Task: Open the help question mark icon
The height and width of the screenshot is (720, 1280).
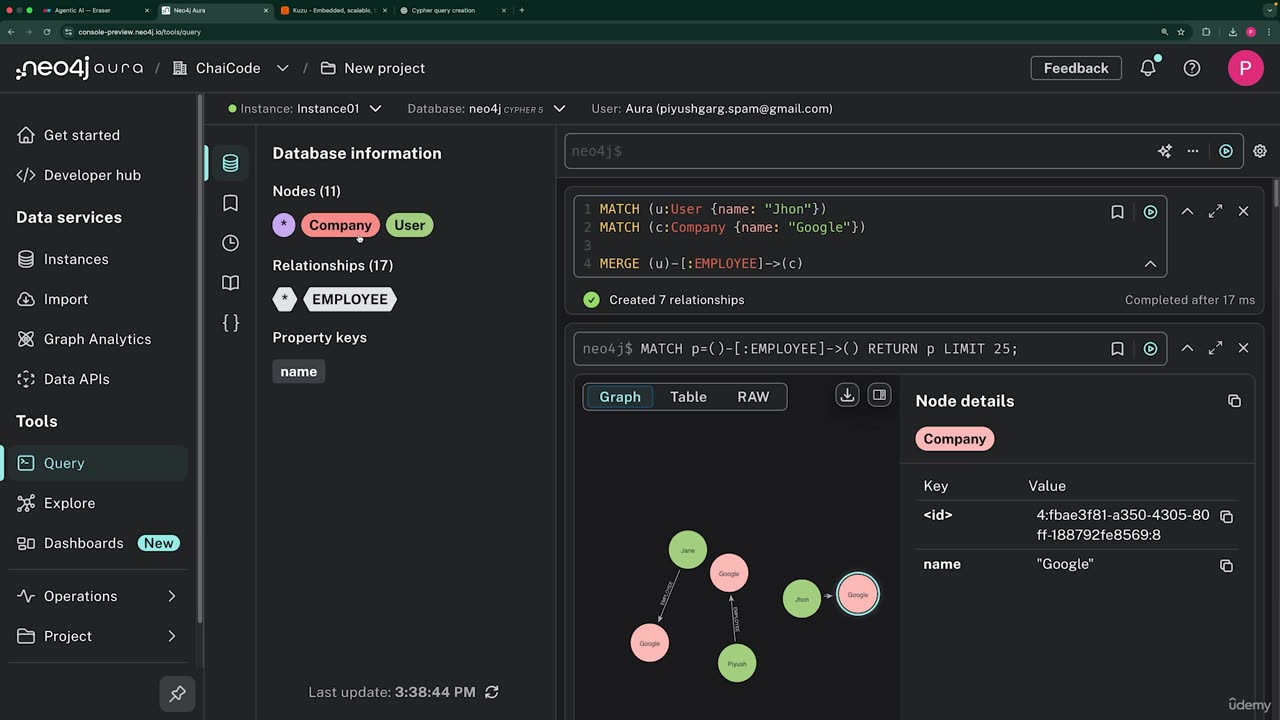Action: [x=1192, y=68]
